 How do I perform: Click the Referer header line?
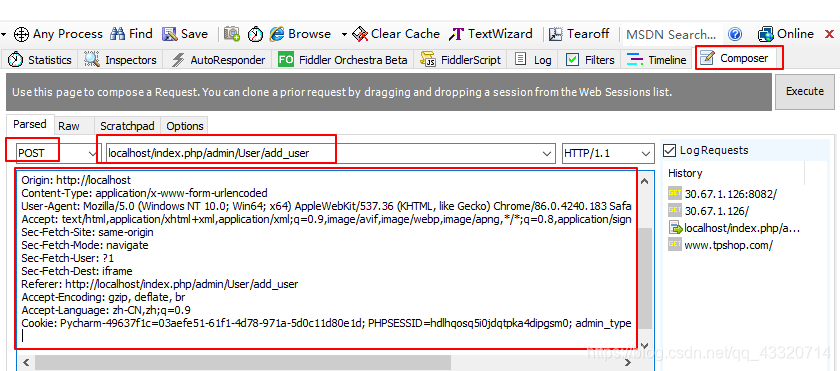[x=160, y=284]
